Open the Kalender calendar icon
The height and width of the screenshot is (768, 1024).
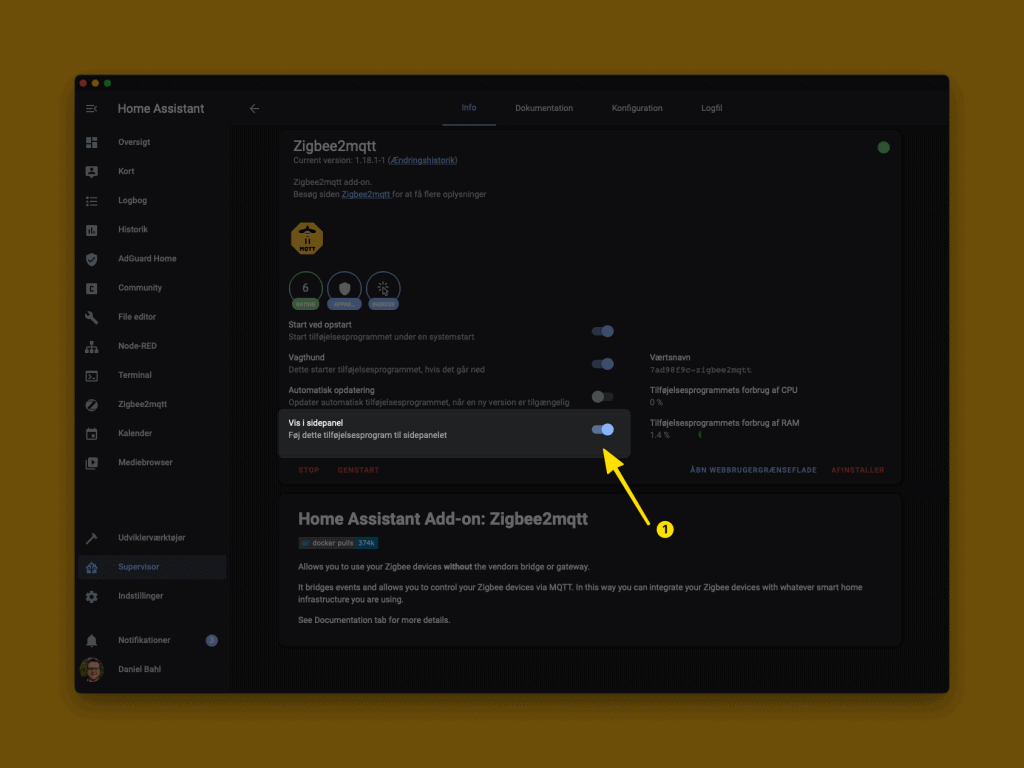[x=91, y=434]
